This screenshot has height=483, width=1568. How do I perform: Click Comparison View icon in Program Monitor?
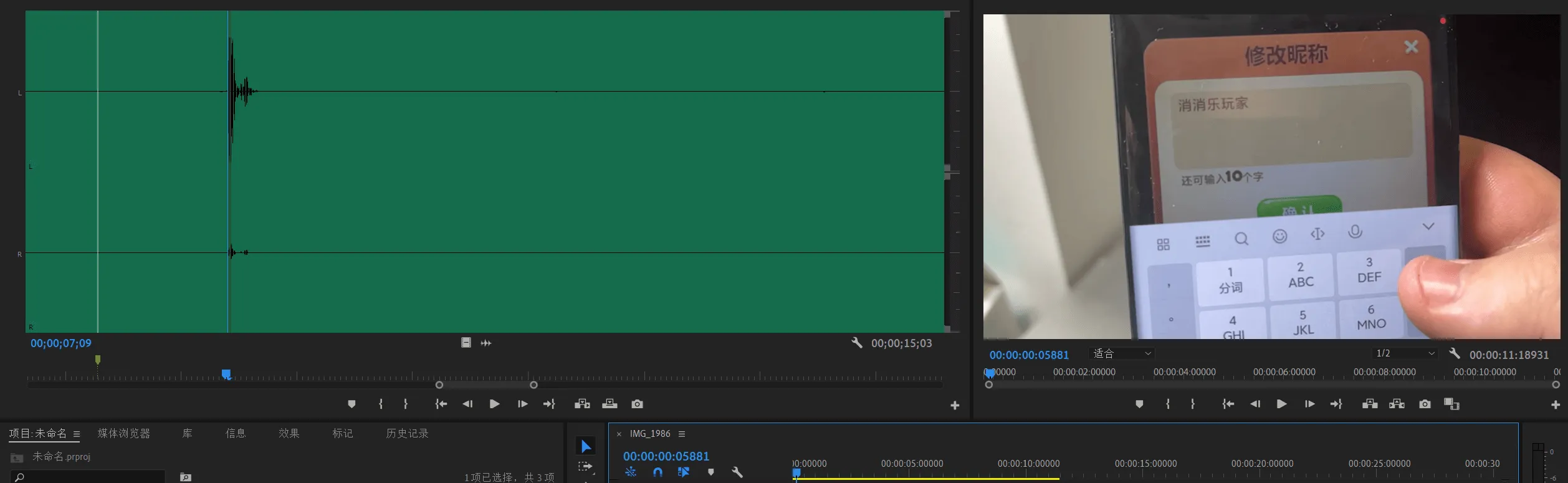coord(1451,404)
